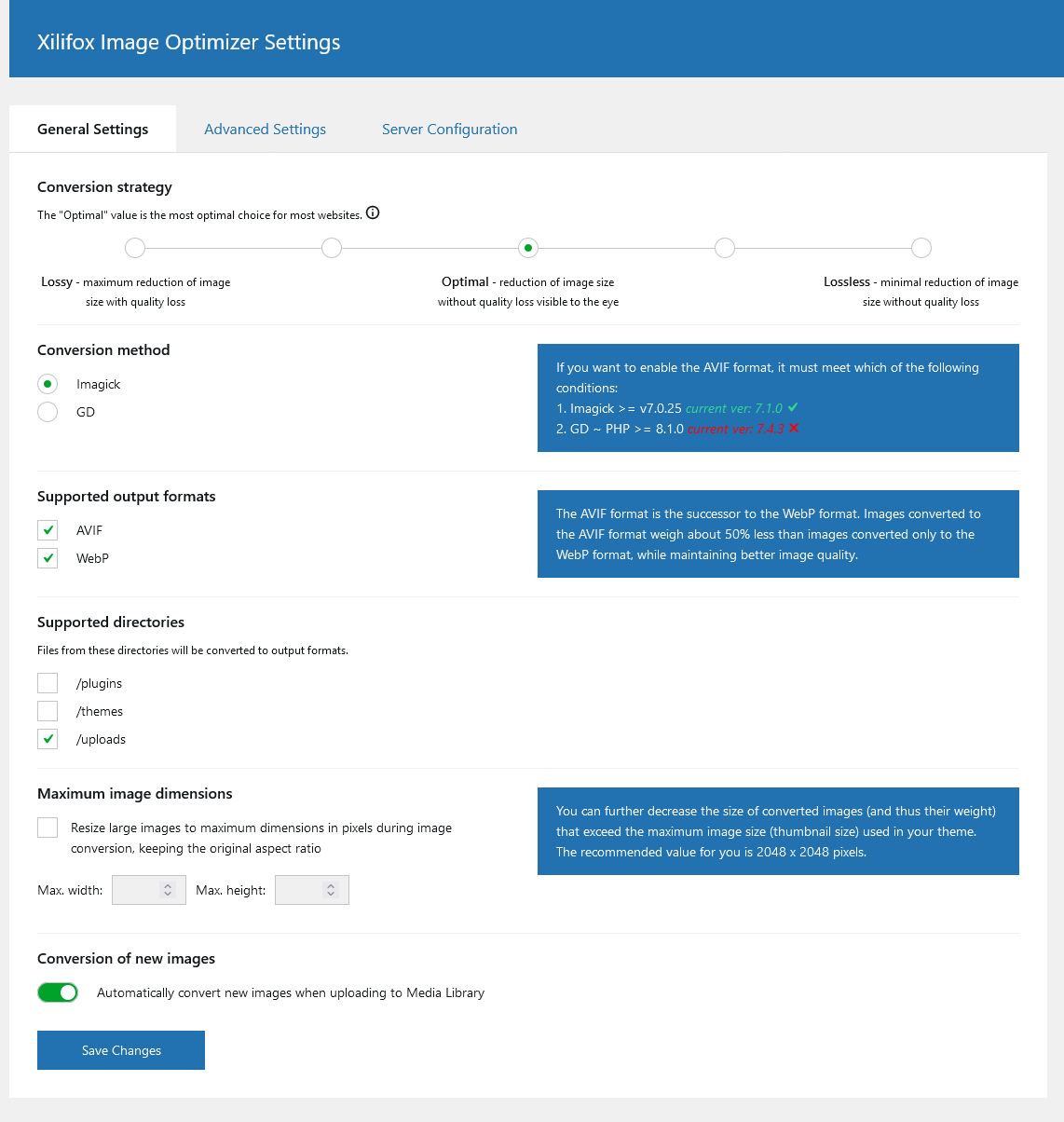Select the strategy point between Lossy and Optimal
The height and width of the screenshot is (1122, 1064).
pyautogui.click(x=332, y=248)
